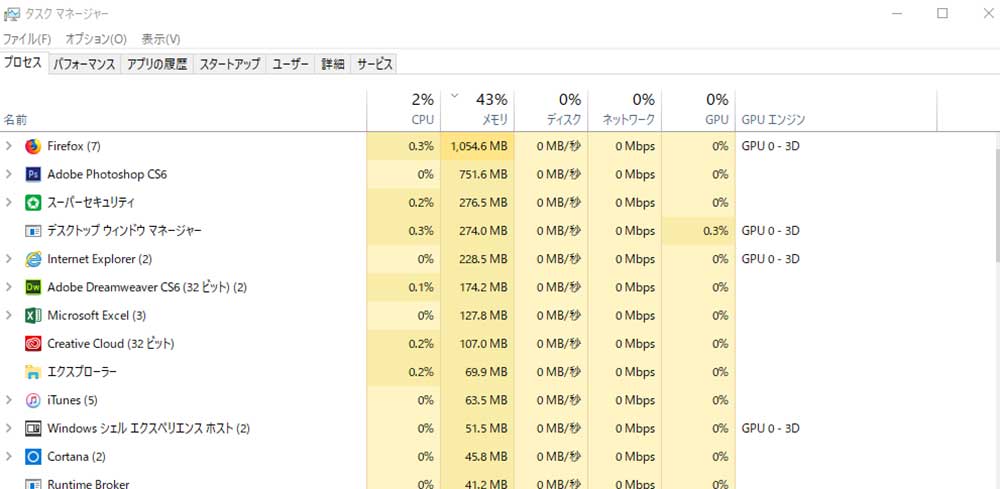
Task: Switch to the 詳細 tab
Action: (332, 64)
